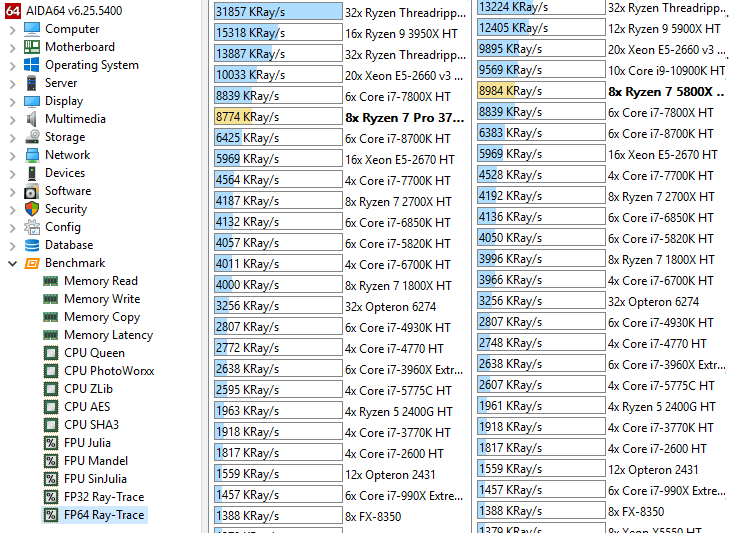The width and height of the screenshot is (730, 533).
Task: Open the FPU Mandel benchmark
Action: coord(96,461)
